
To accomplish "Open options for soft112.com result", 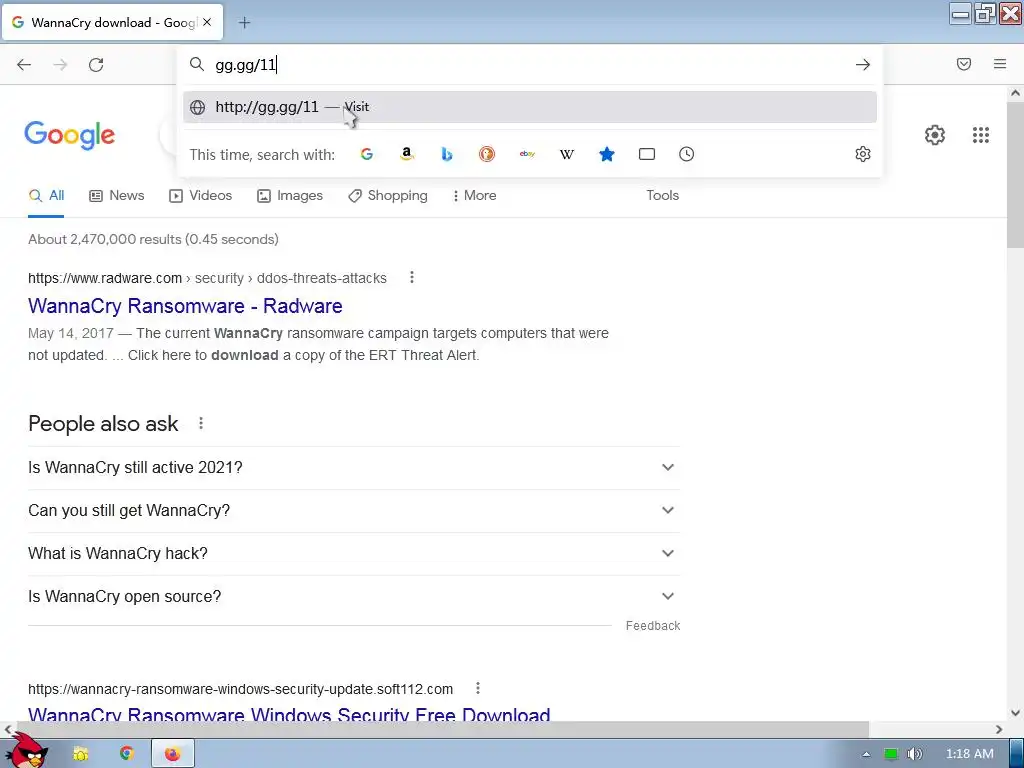I will click(x=478, y=688).
